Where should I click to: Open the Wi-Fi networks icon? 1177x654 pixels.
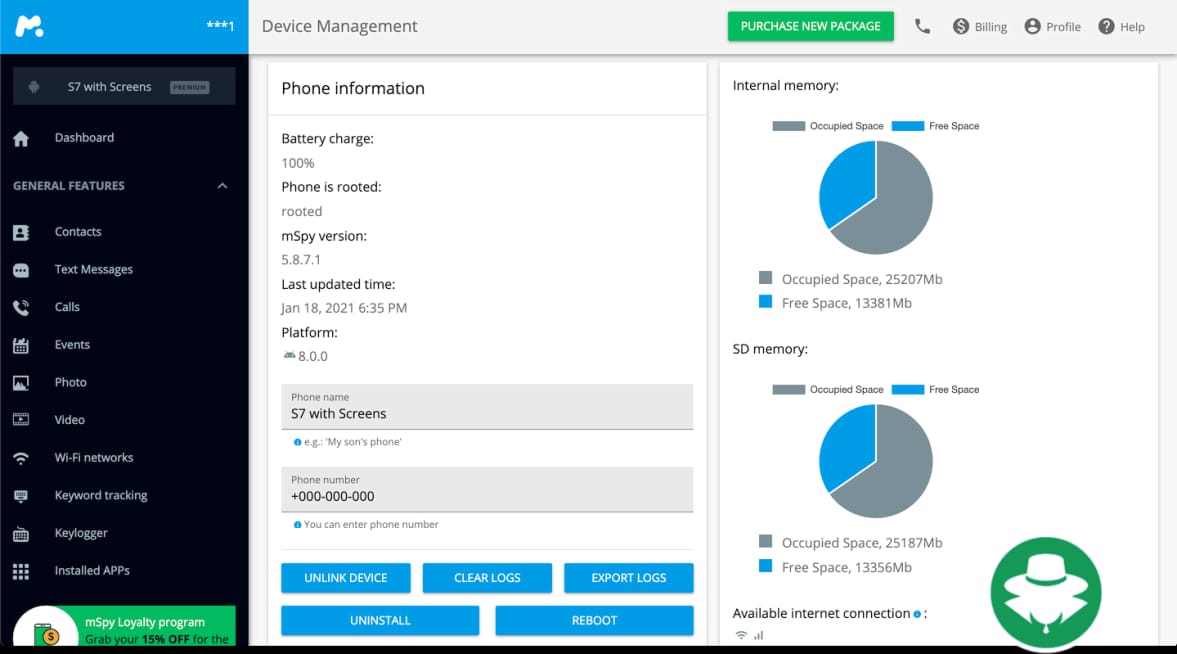click(x=21, y=458)
